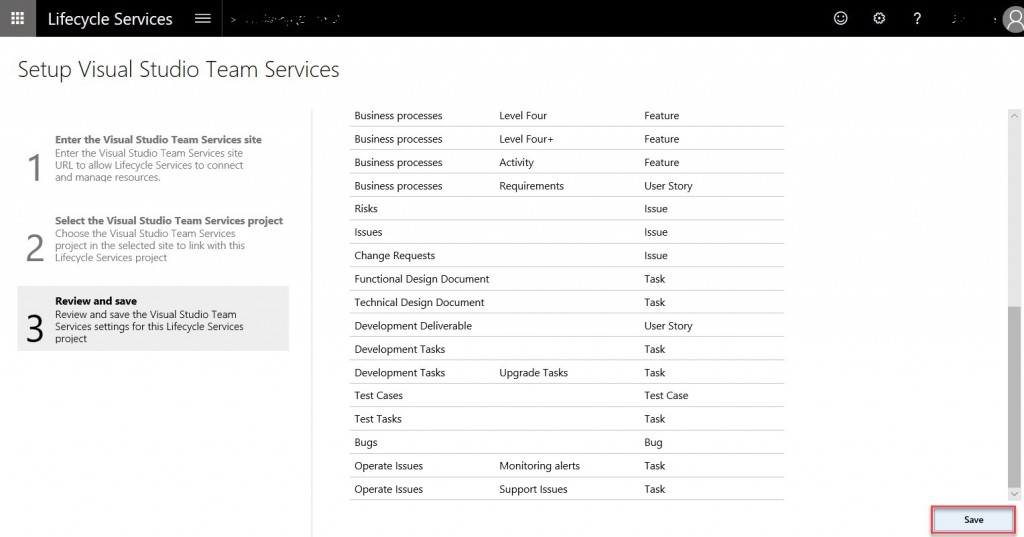Viewport: 1024px width, 537px height.
Task: Click the Save button
Action: pos(973,520)
